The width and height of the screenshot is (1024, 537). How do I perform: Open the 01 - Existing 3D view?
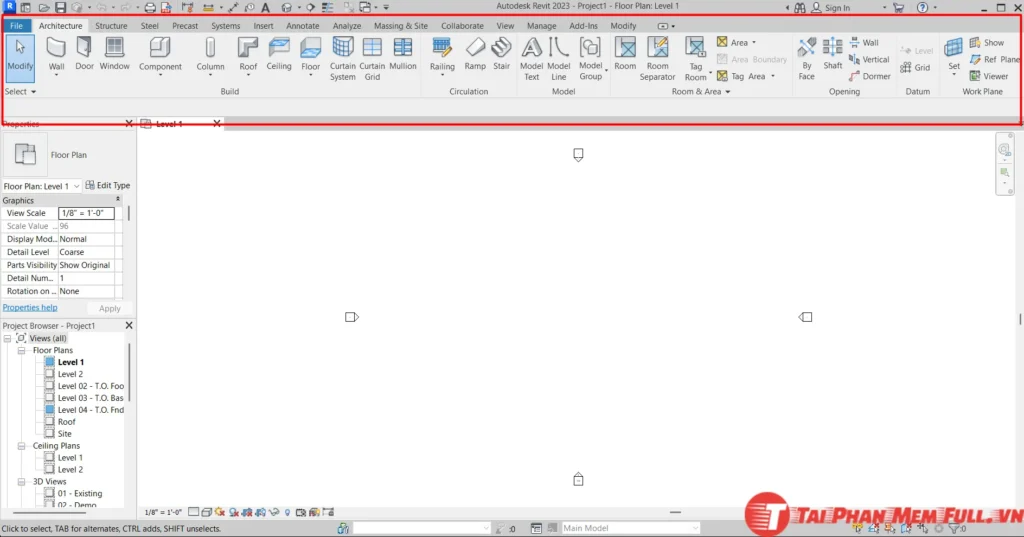point(79,494)
